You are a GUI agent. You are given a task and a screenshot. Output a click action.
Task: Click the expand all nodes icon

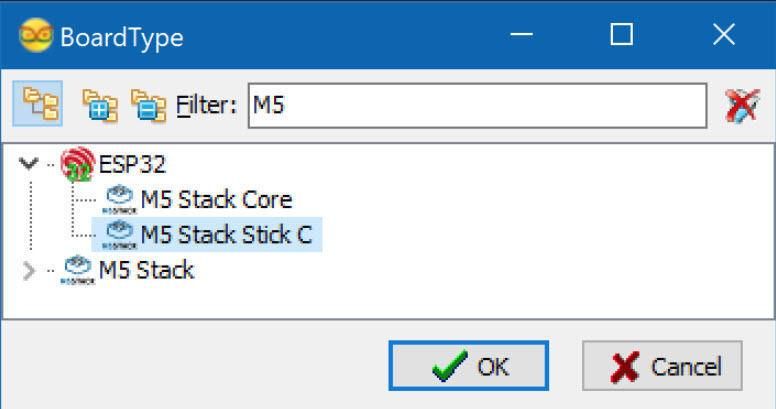pos(99,105)
